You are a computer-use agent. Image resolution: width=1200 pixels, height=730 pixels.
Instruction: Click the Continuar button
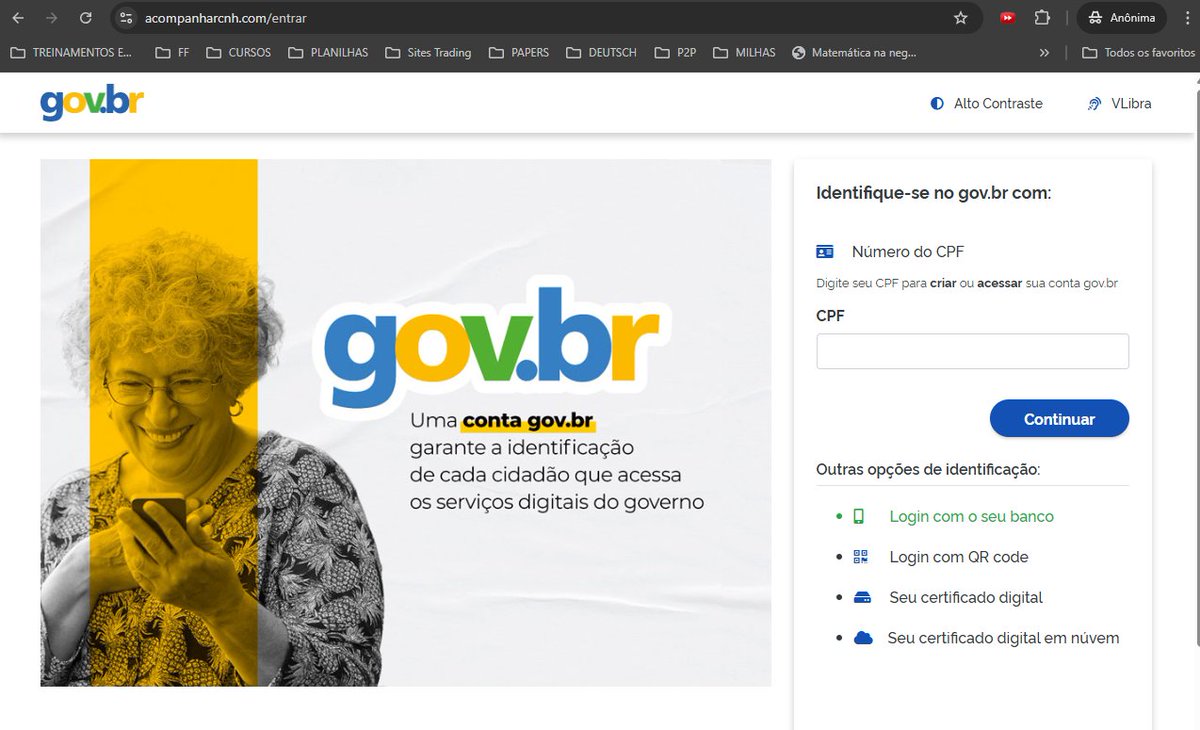point(1059,419)
